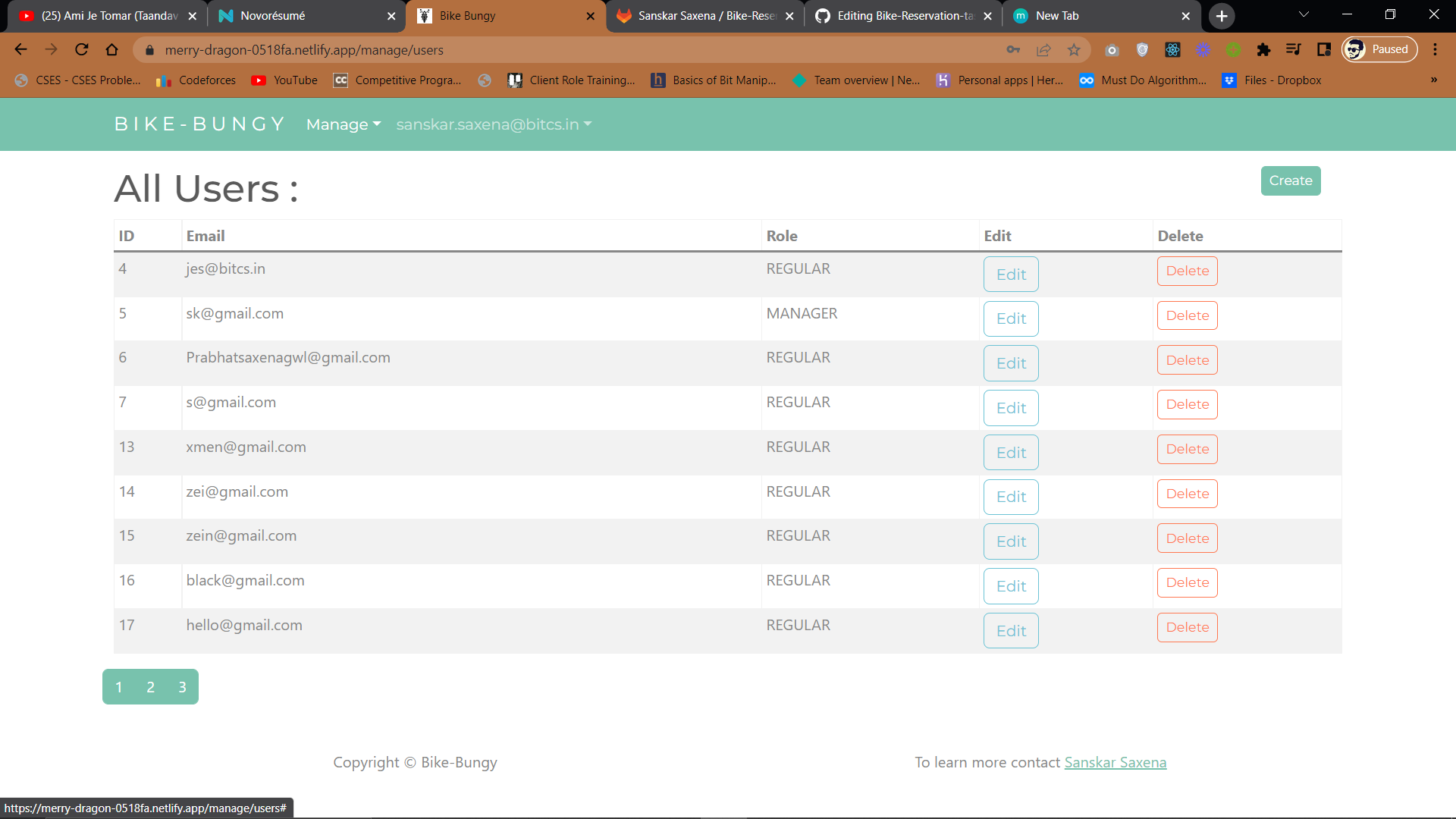The height and width of the screenshot is (819, 1456).
Task: Open the Sanskar Saxena contact link
Action: click(x=1115, y=762)
